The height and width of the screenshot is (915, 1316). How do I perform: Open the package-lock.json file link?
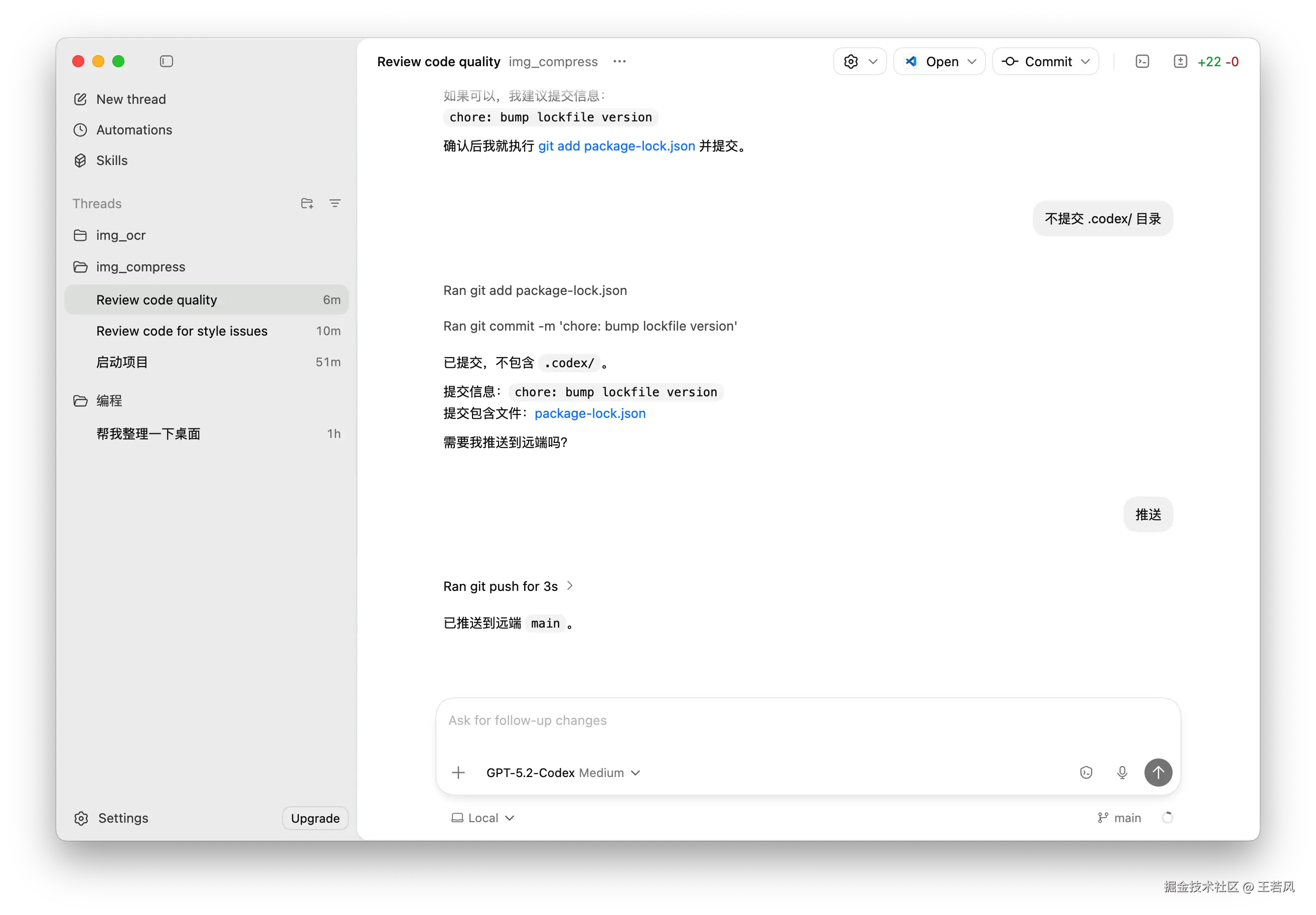(589, 413)
